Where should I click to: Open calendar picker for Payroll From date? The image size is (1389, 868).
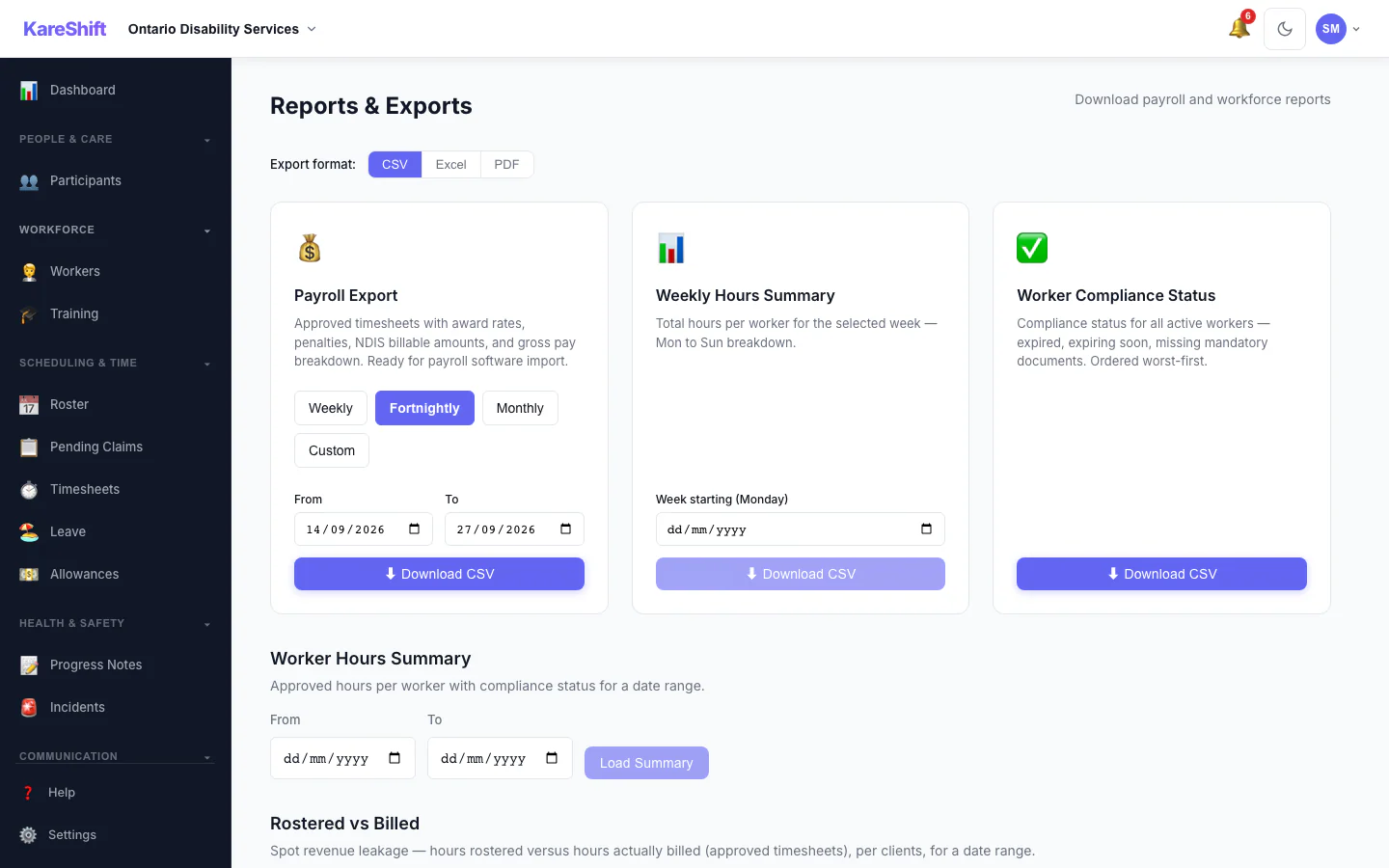click(415, 529)
